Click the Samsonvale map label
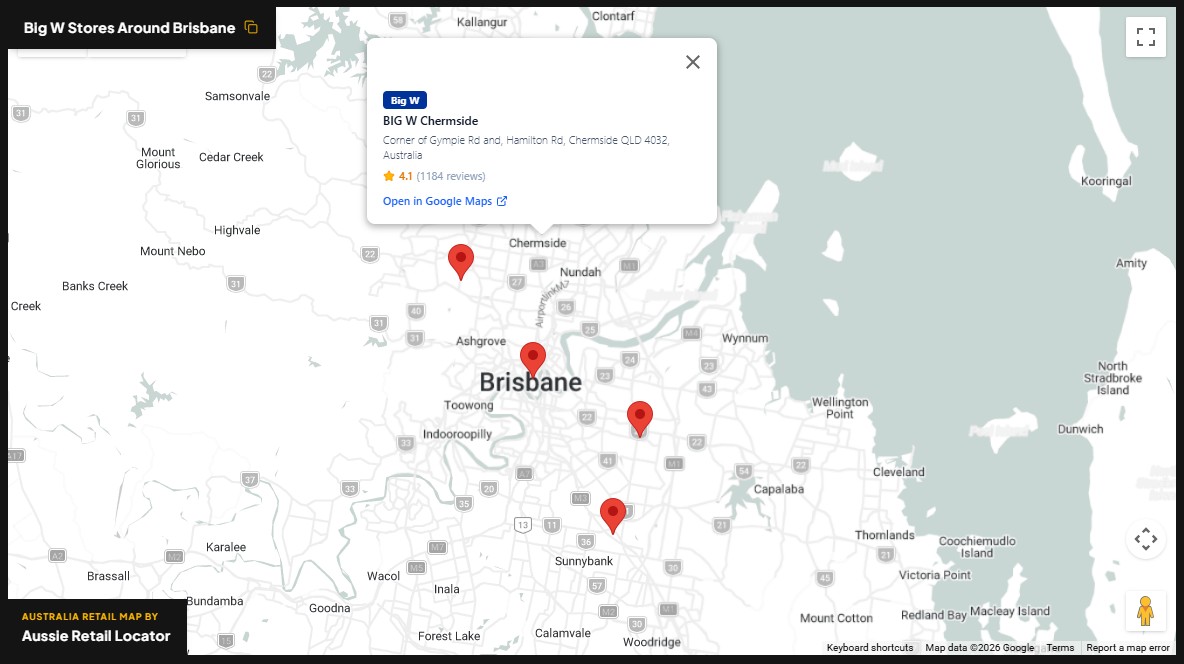This screenshot has width=1184, height=664. pyautogui.click(x=237, y=96)
